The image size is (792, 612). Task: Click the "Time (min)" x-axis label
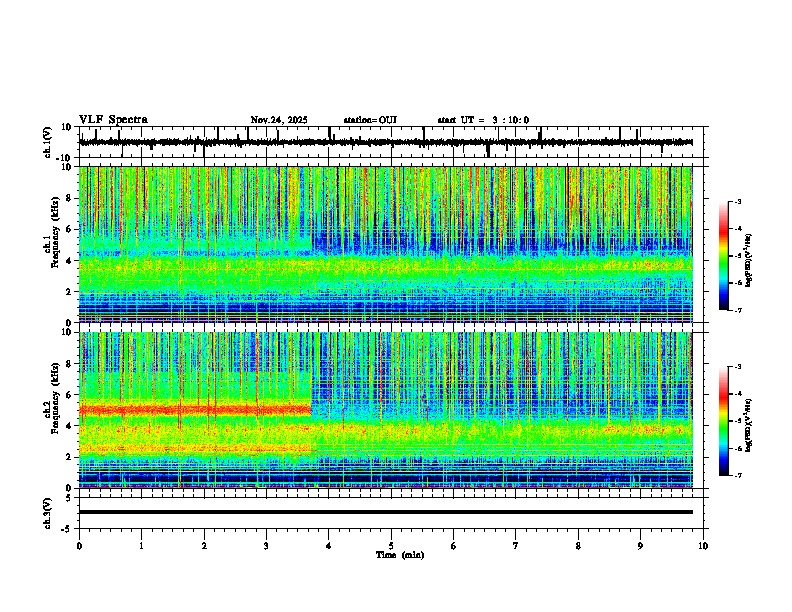(x=400, y=555)
